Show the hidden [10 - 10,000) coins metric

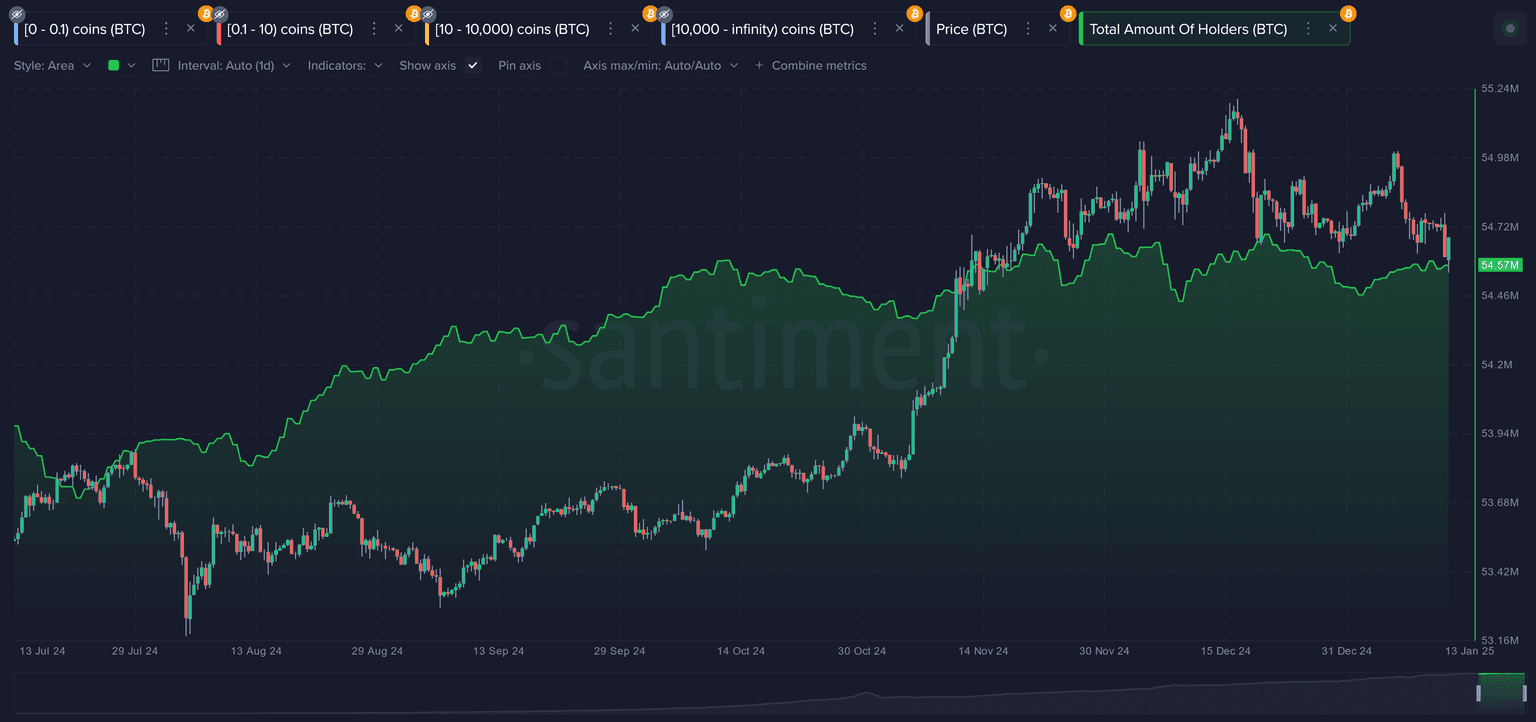(x=428, y=14)
